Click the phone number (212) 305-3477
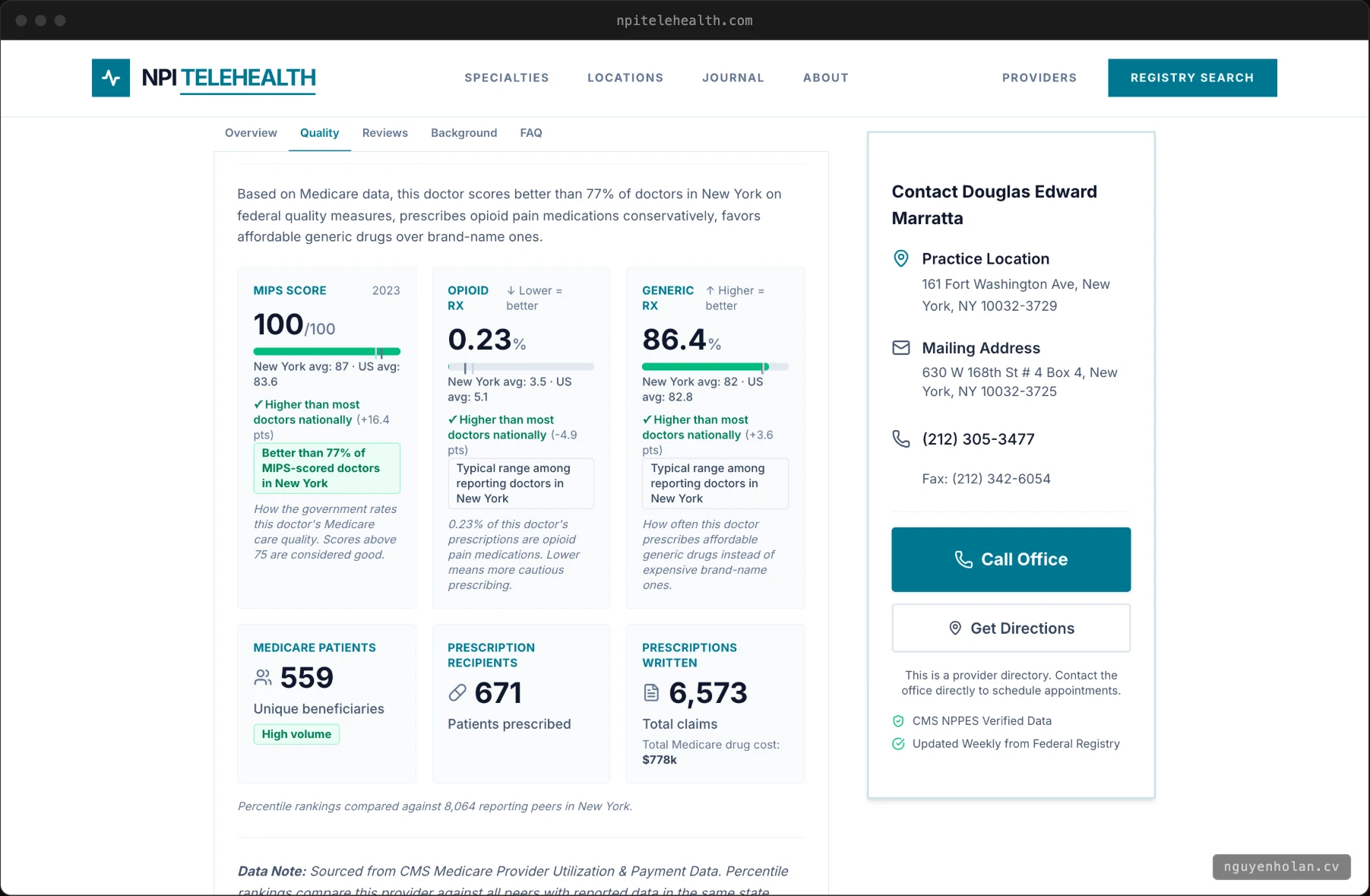This screenshot has height=896, width=1370. (978, 439)
